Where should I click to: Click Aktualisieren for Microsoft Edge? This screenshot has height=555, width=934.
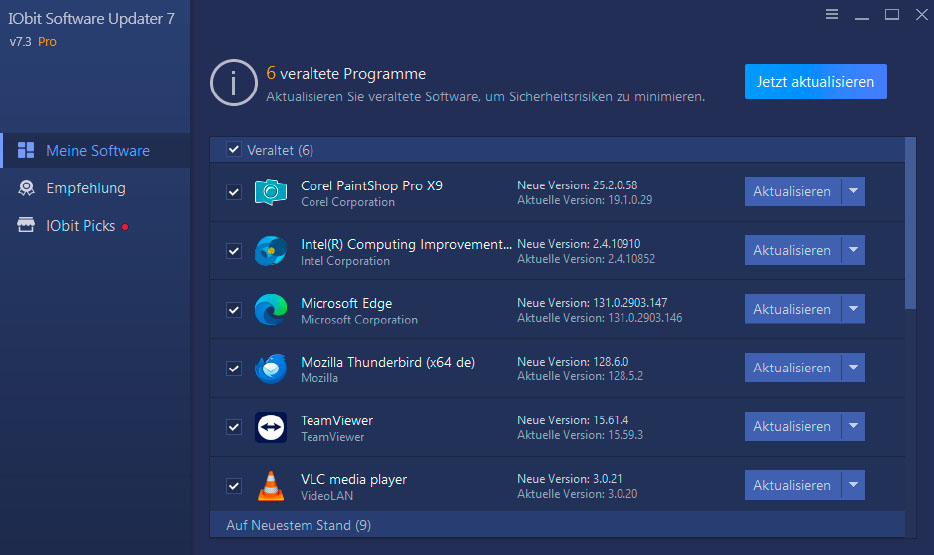[793, 309]
